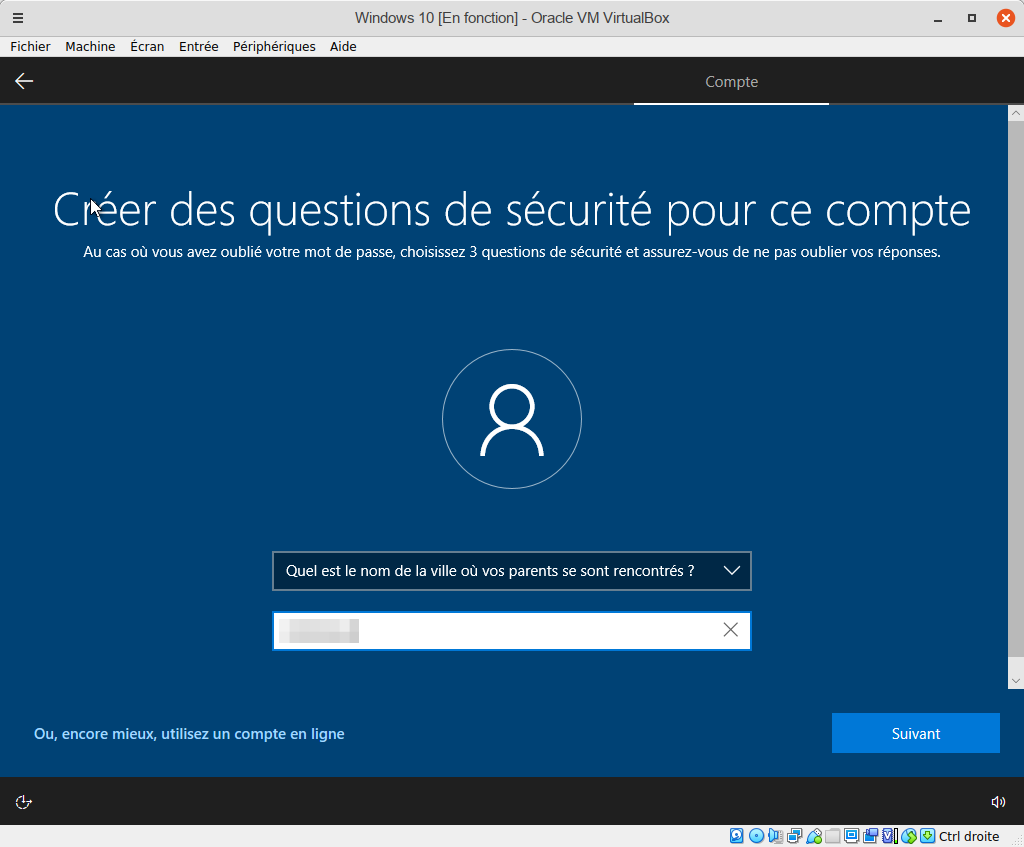Click the network adapter status icon
The height and width of the screenshot is (847, 1024).
[x=795, y=836]
